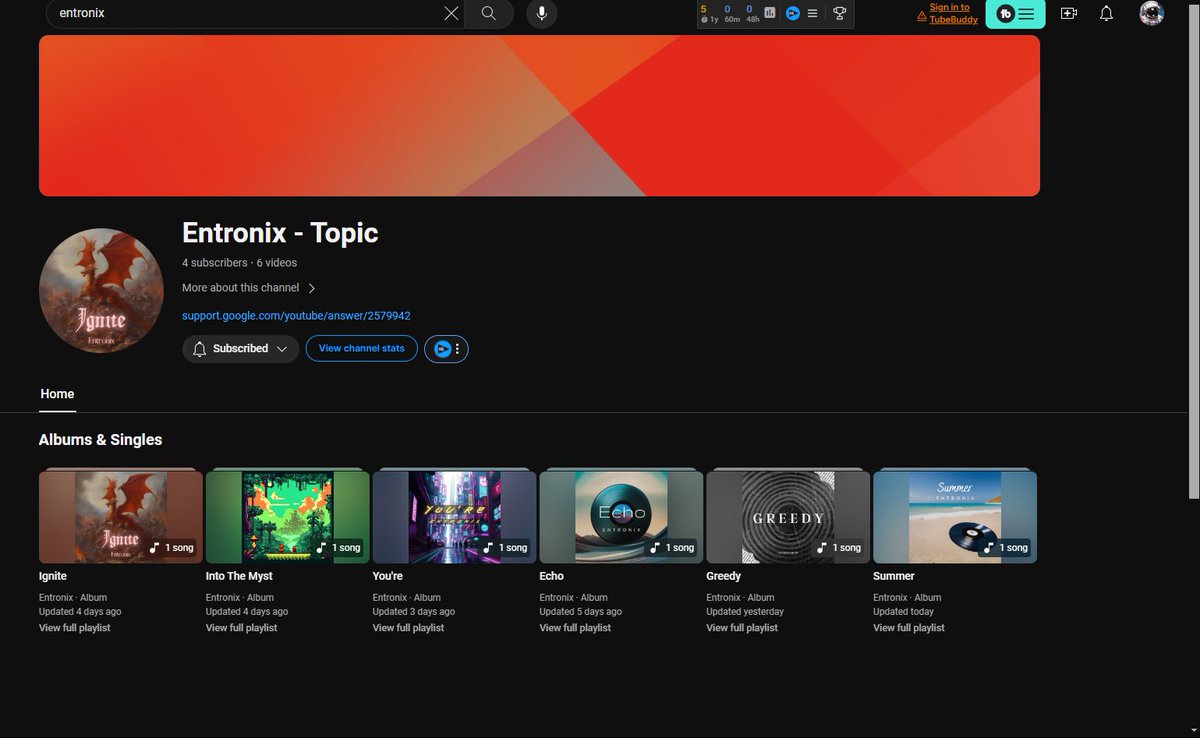Click the 1 song badge on Greedy
Viewport: 1200px width, 738px height.
(x=839, y=548)
